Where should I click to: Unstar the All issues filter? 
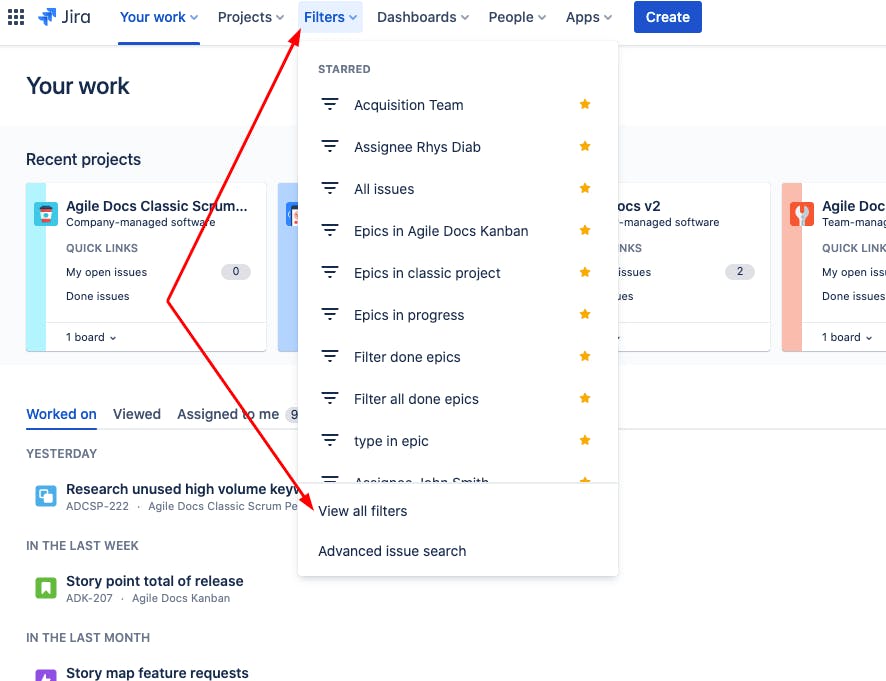coord(584,189)
